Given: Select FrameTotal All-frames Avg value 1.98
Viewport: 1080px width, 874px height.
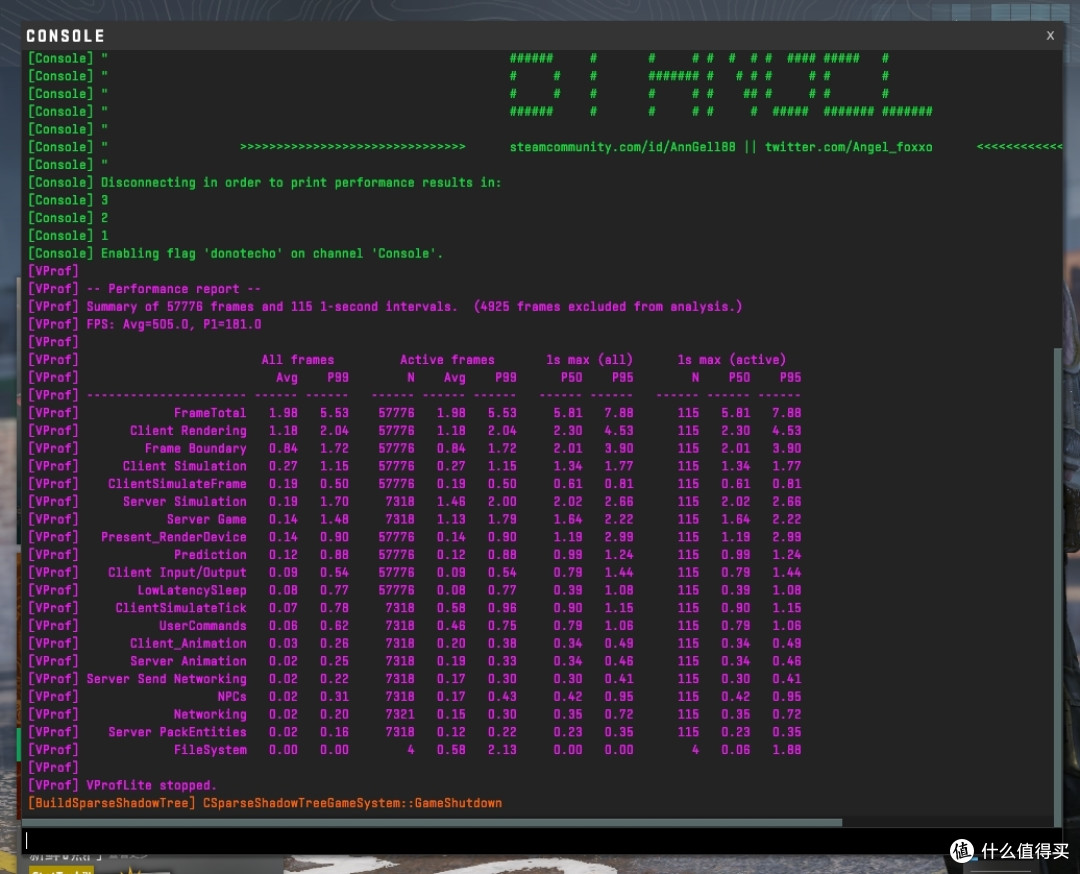Looking at the screenshot, I should pyautogui.click(x=282, y=413).
